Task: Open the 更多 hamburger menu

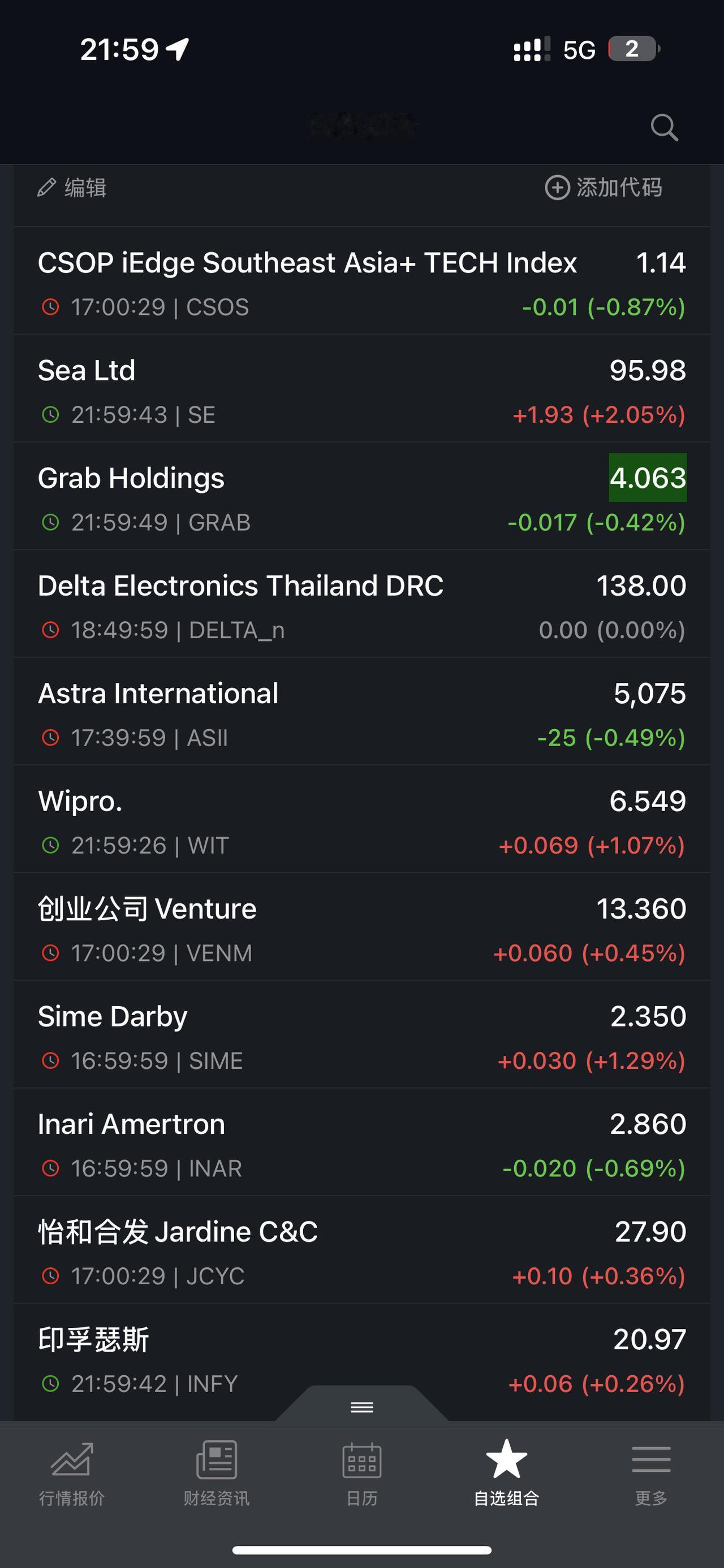Action: coord(651,1473)
